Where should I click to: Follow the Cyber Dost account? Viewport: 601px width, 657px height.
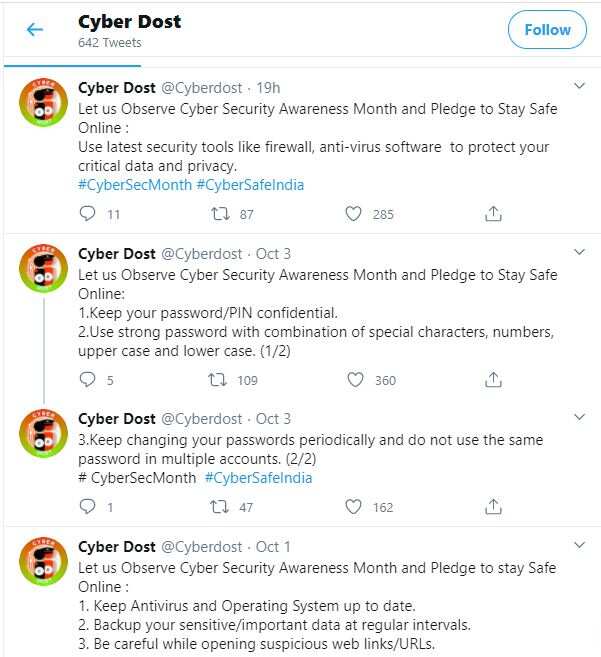coord(547,30)
